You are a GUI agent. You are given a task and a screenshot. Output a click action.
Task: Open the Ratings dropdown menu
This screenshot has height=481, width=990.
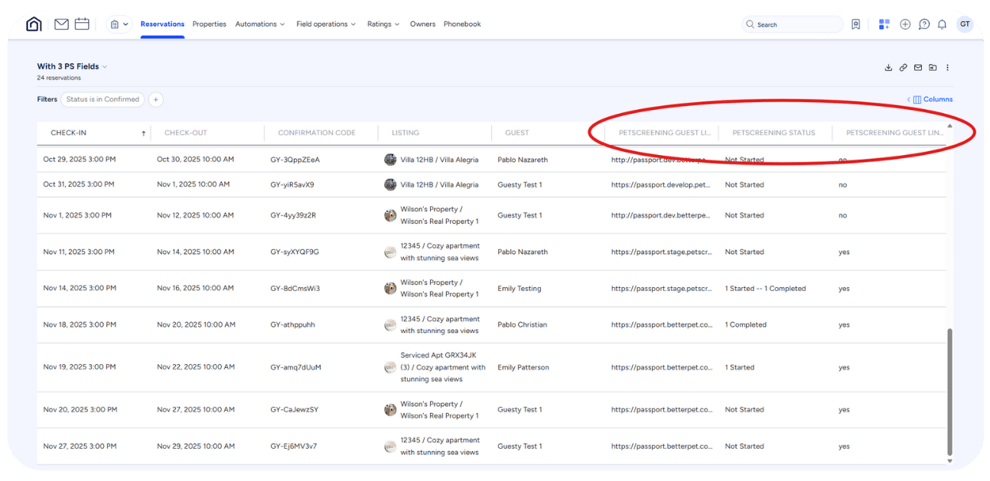click(x=383, y=24)
